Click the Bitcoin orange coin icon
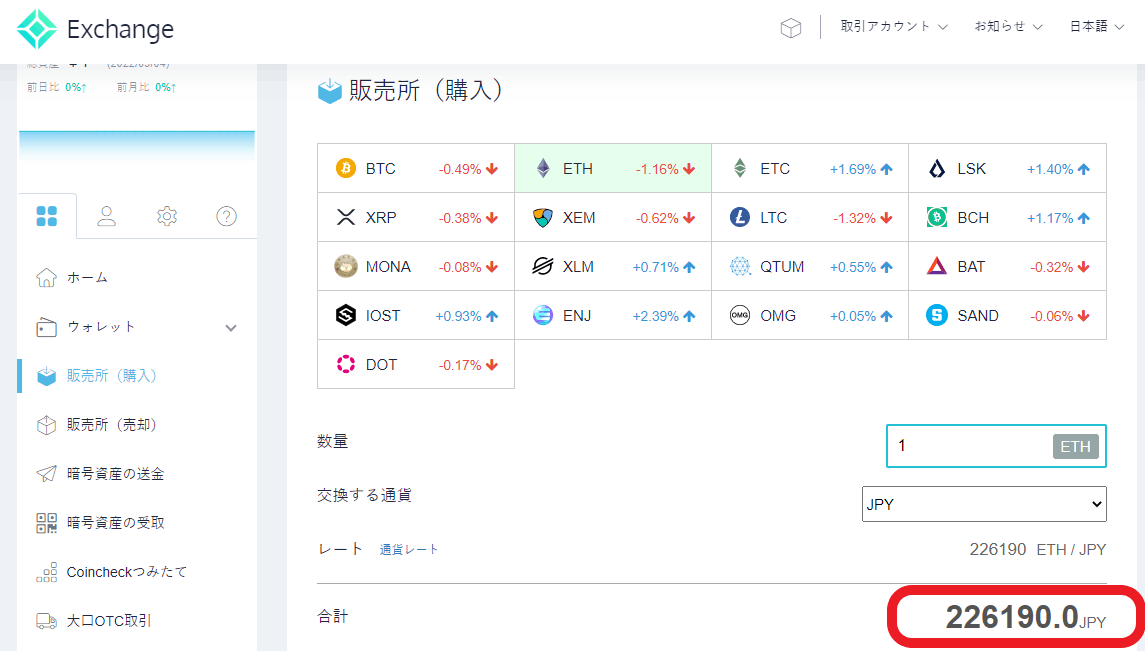The image size is (1145, 651). tap(345, 169)
